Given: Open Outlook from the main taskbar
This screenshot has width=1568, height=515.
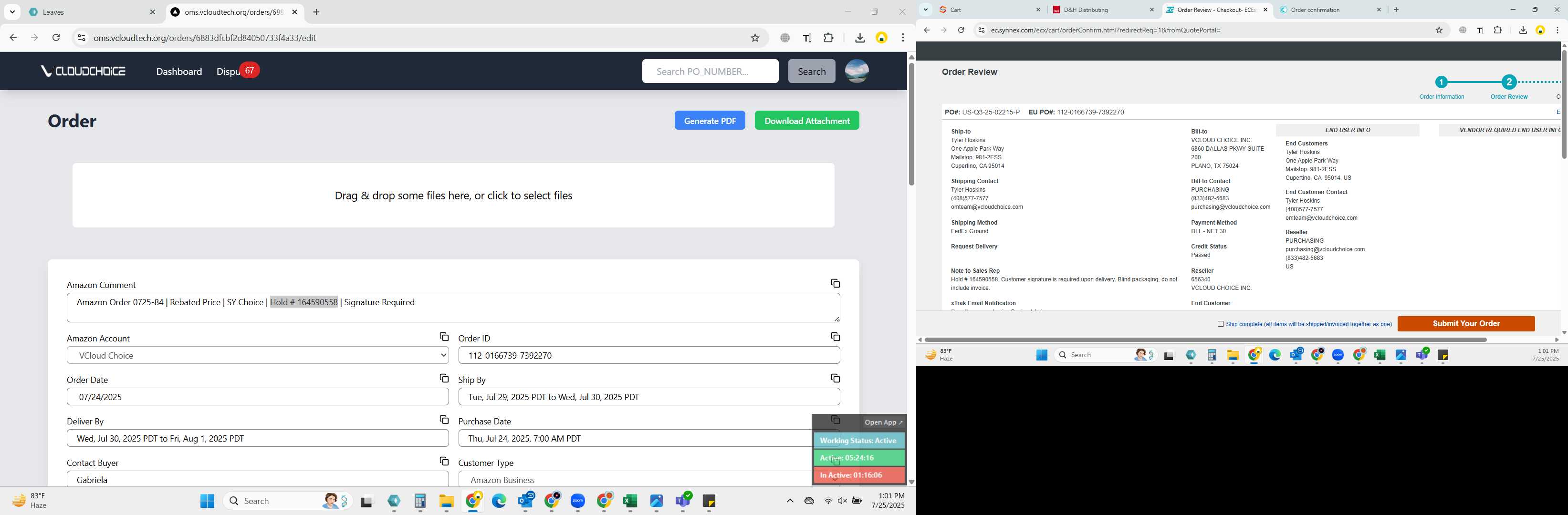Looking at the screenshot, I should click(525, 501).
